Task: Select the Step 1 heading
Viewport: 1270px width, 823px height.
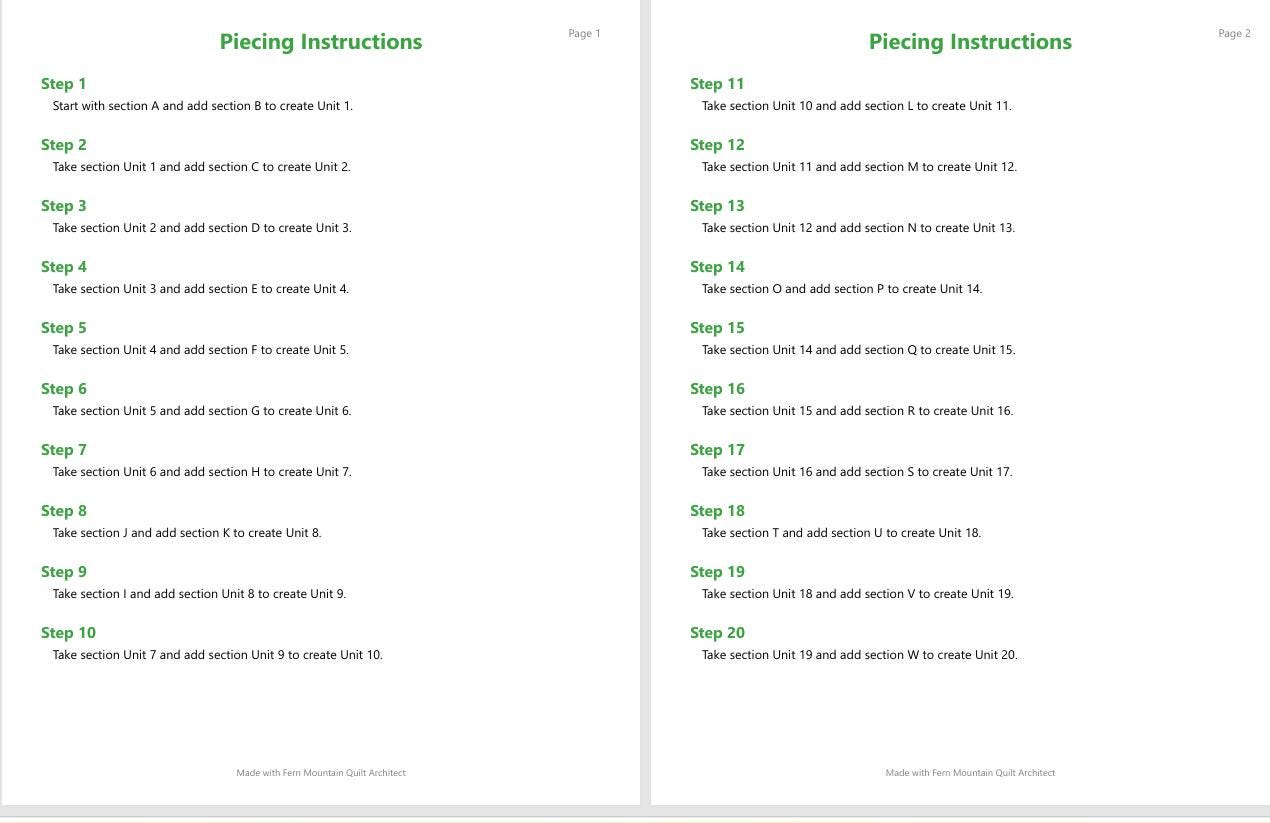Action: coord(64,84)
